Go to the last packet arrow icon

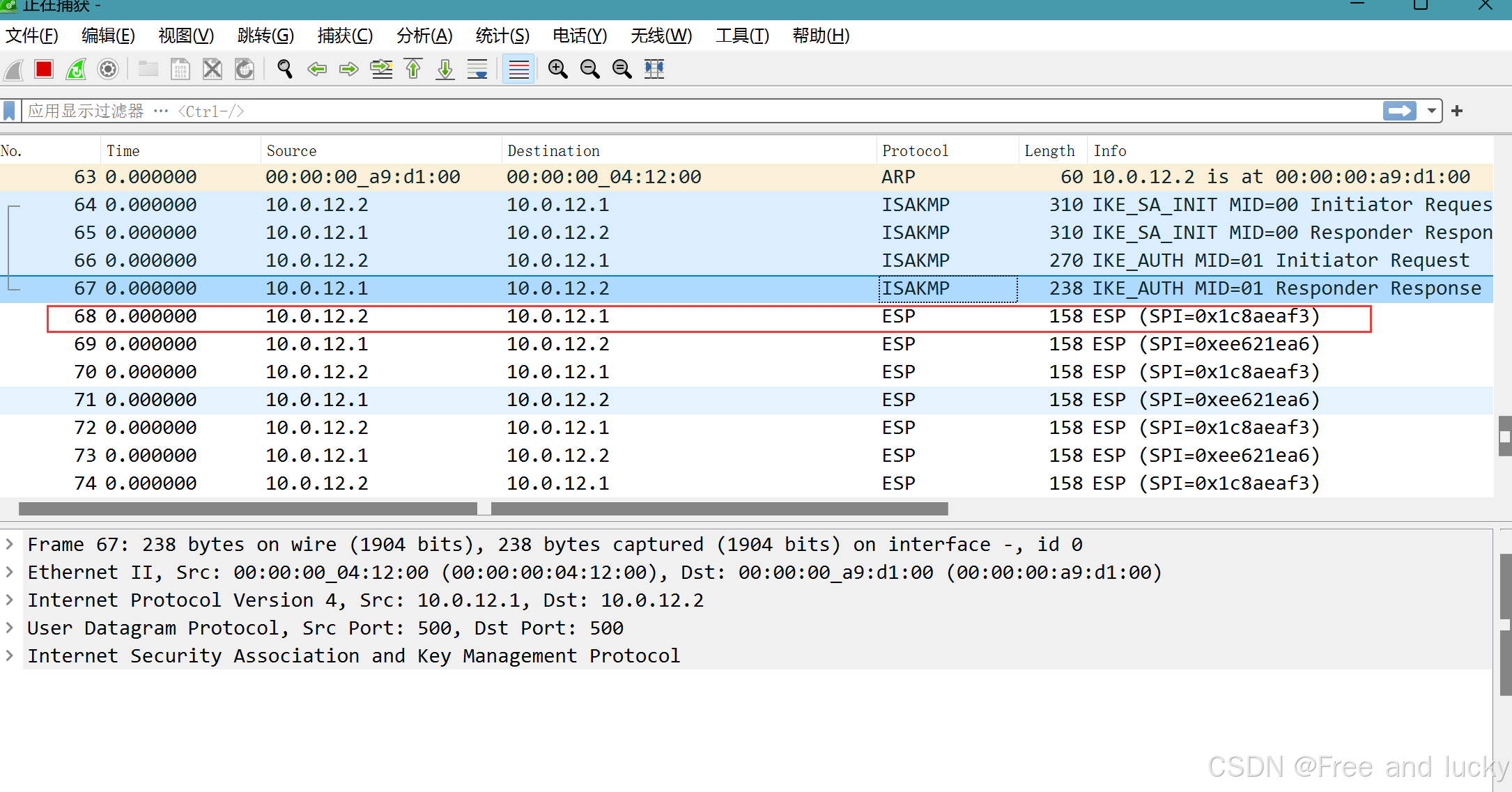(x=445, y=69)
